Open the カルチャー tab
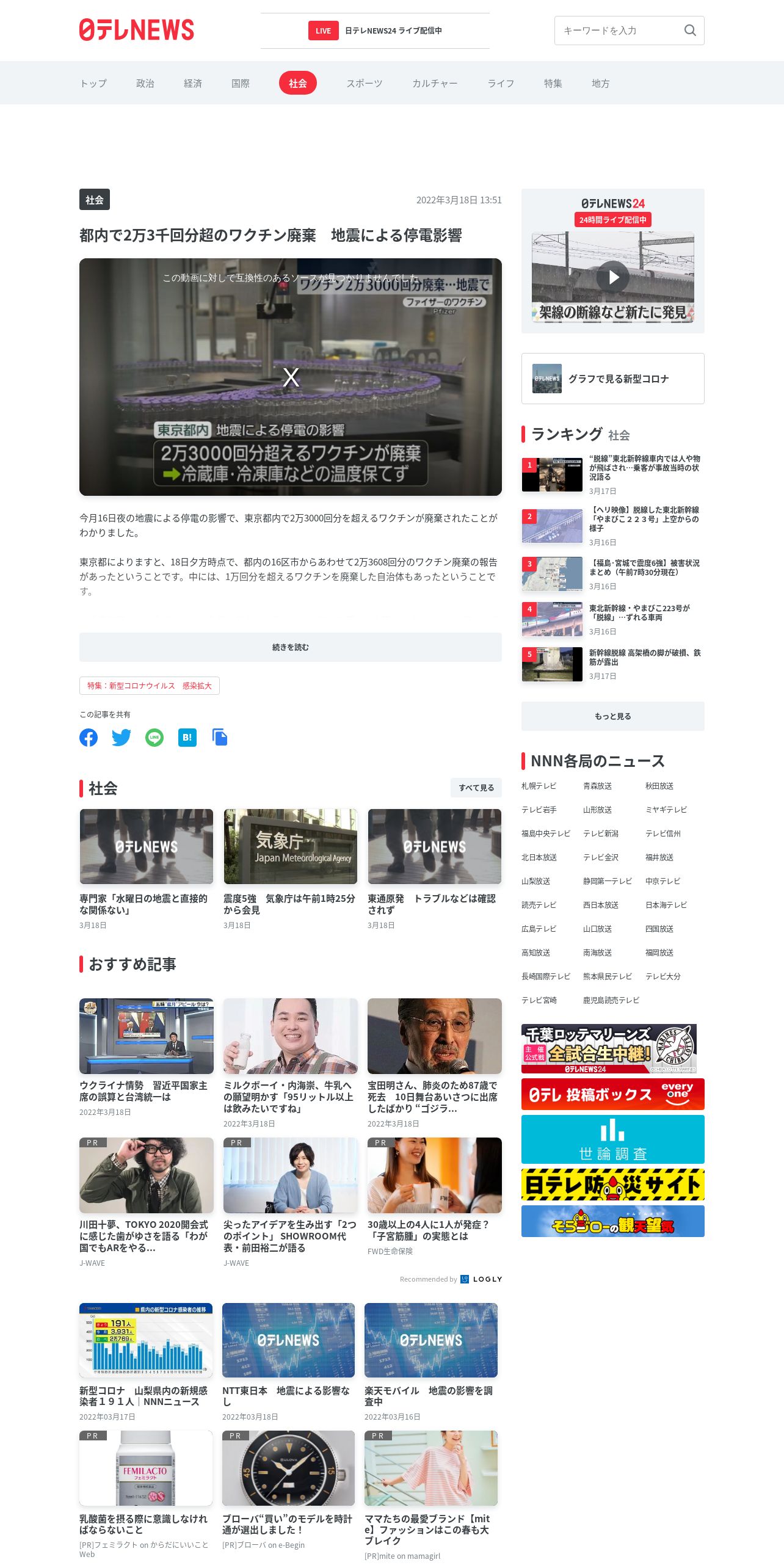Image resolution: width=784 pixels, height=1568 pixels. pos(435,83)
